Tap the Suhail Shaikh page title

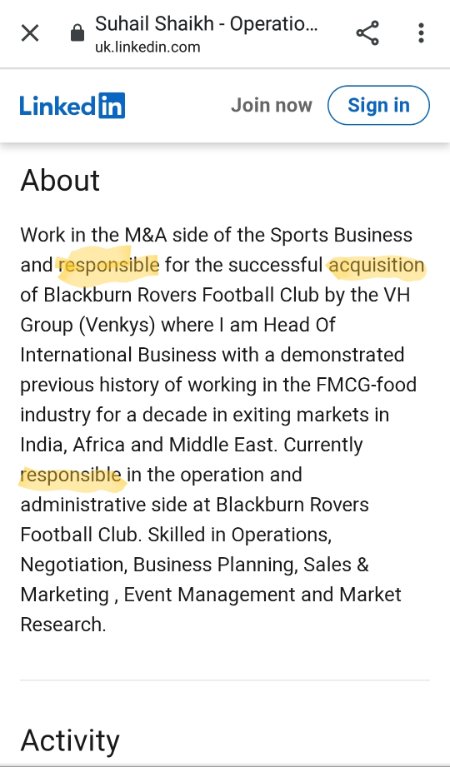(206, 23)
